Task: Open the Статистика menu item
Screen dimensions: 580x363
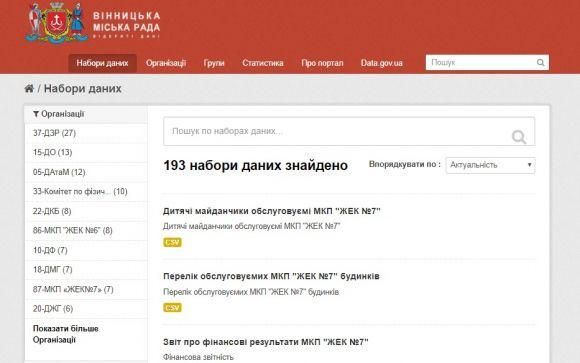Action: click(x=263, y=63)
